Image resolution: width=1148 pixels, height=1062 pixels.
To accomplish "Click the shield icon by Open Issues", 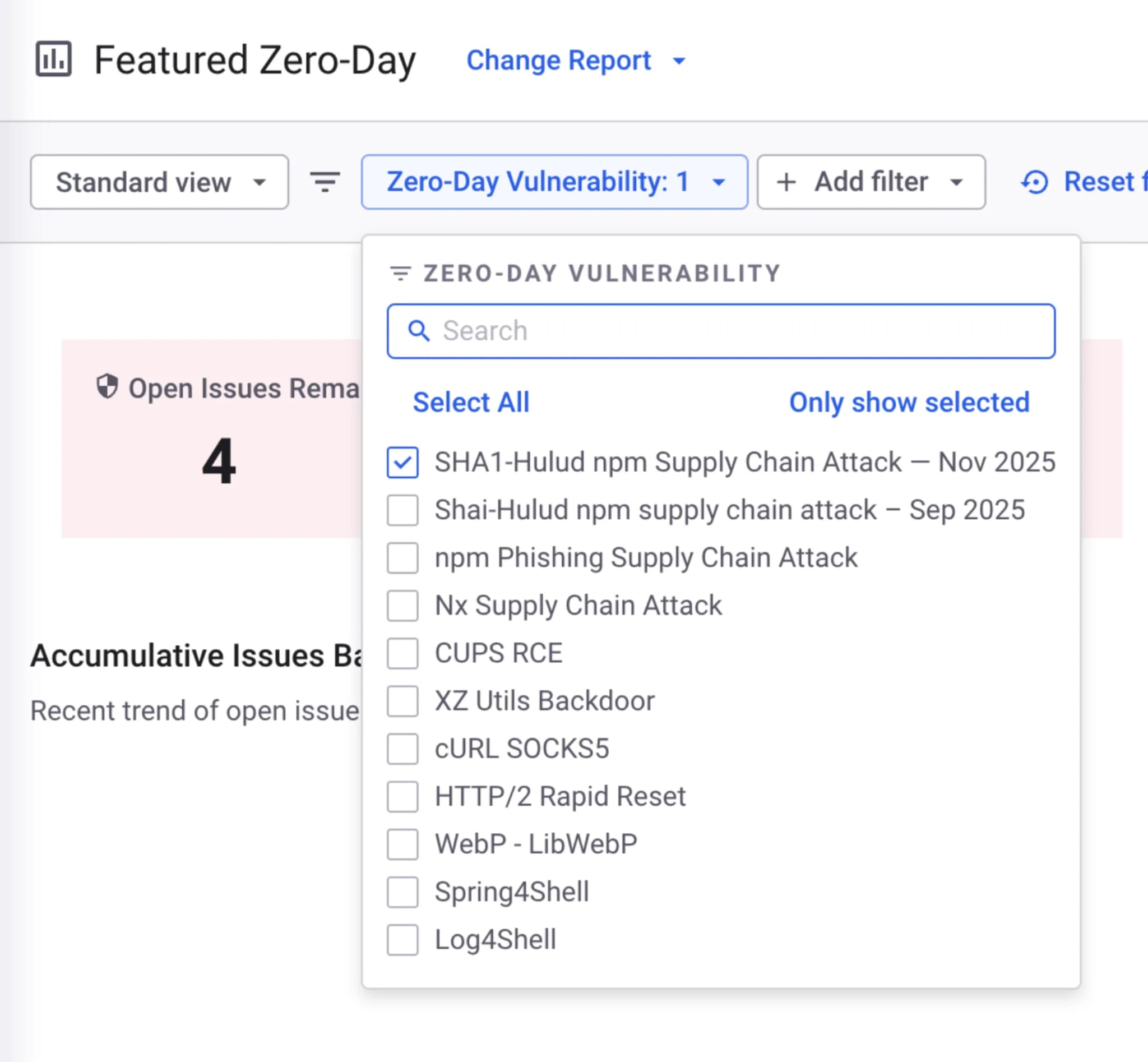I will tap(107, 387).
